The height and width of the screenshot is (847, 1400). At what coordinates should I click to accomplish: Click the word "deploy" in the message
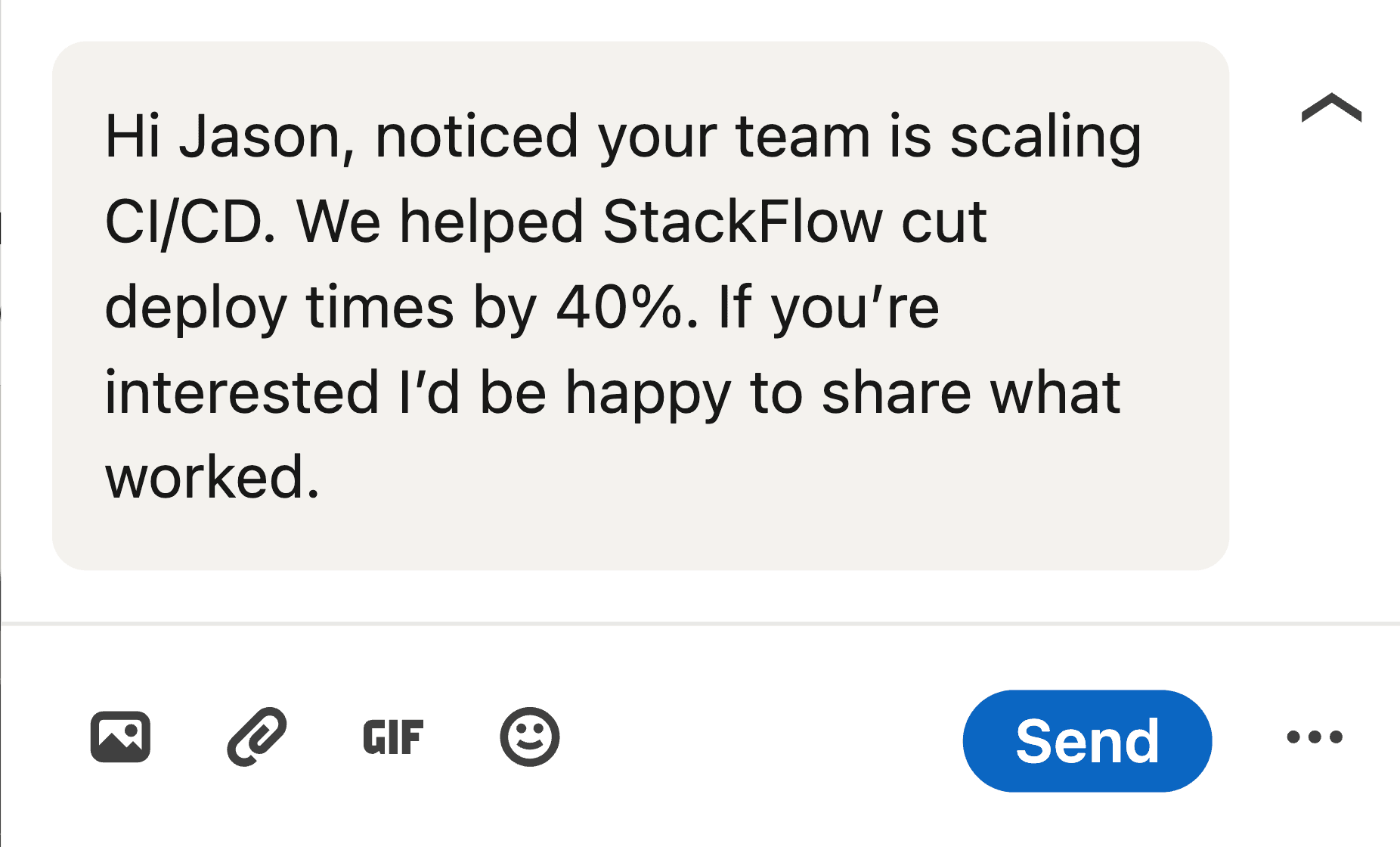[x=195, y=308]
